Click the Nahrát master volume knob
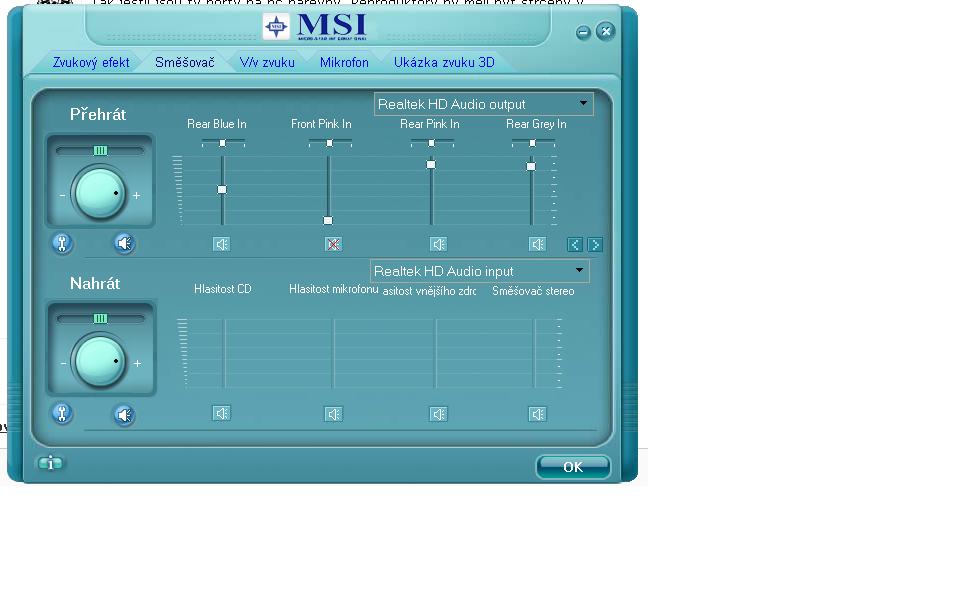Viewport: 953px width, 608px height. coord(99,362)
